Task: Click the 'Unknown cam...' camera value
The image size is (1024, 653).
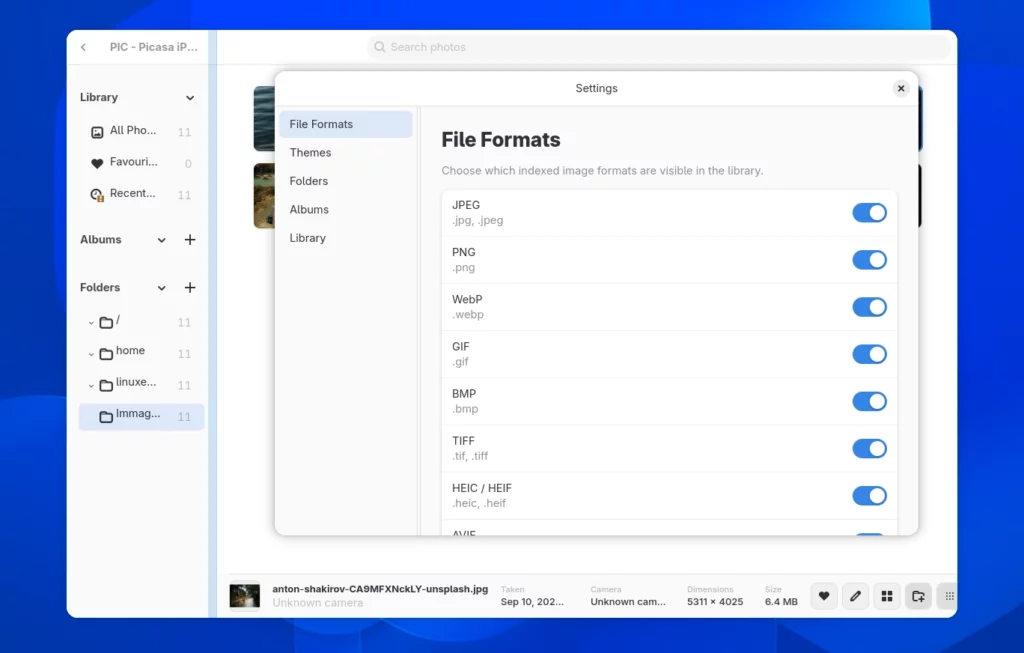Action: tap(628, 602)
